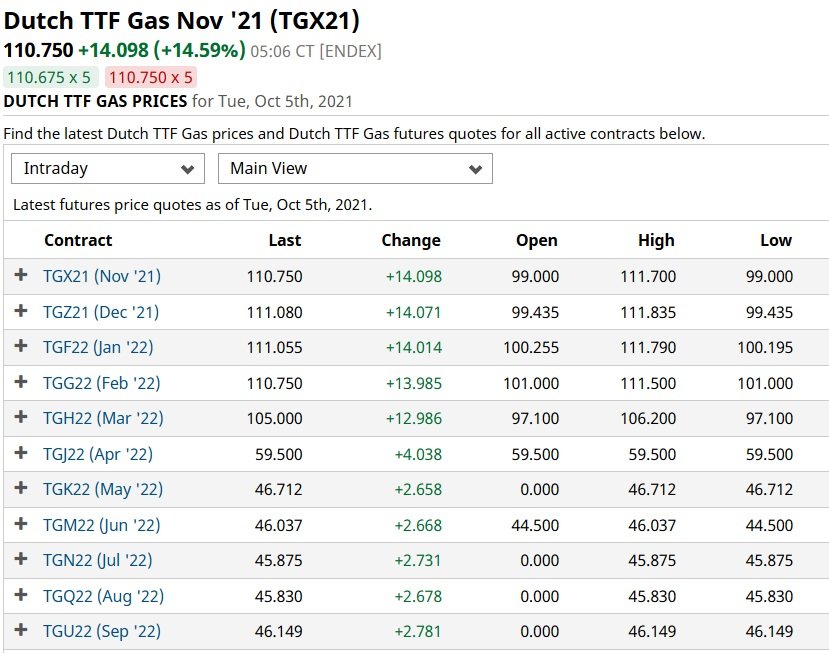Image resolution: width=829 pixels, height=653 pixels.
Task: Expand the TGG22 (Feb '22) row plus icon
Action: point(21,381)
